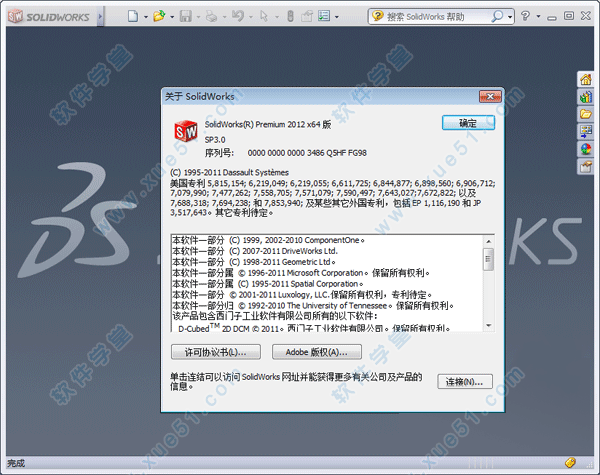This screenshot has height=475, width=600.
Task: Expand the Save dropdown arrow
Action: (198, 17)
